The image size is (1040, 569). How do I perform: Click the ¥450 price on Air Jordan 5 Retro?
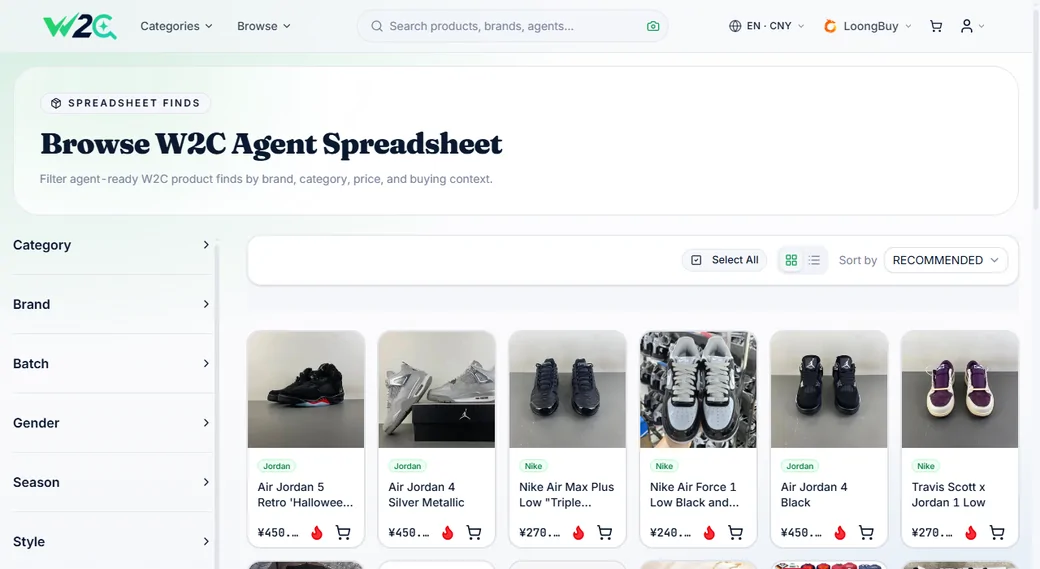pyautogui.click(x=278, y=533)
